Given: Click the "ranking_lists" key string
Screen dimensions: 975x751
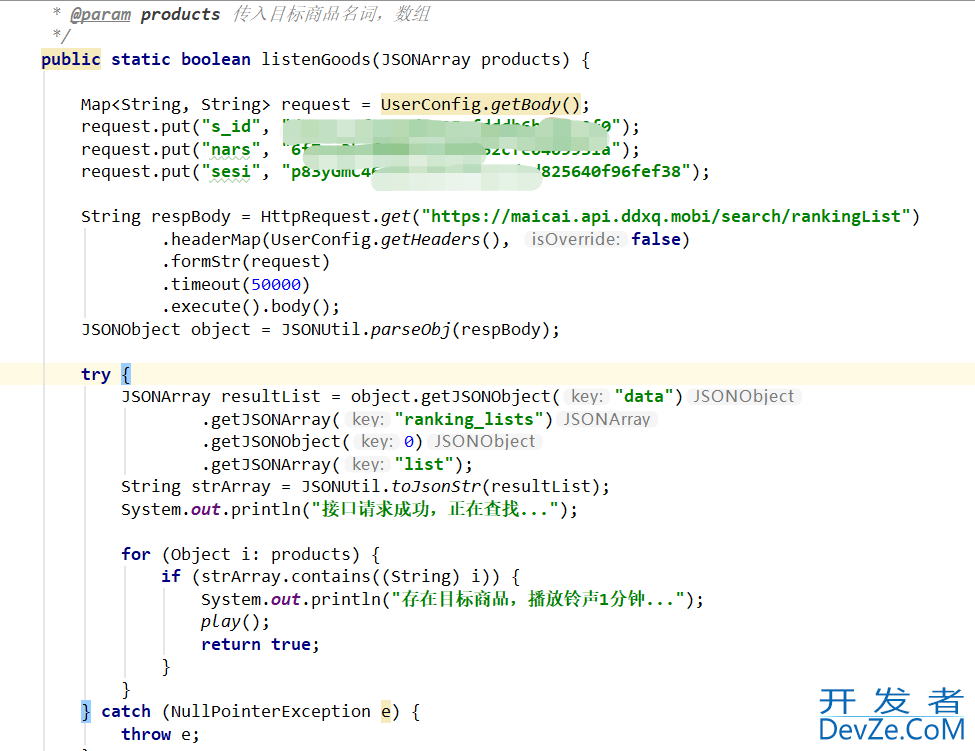Looking at the screenshot, I should (x=469, y=420).
